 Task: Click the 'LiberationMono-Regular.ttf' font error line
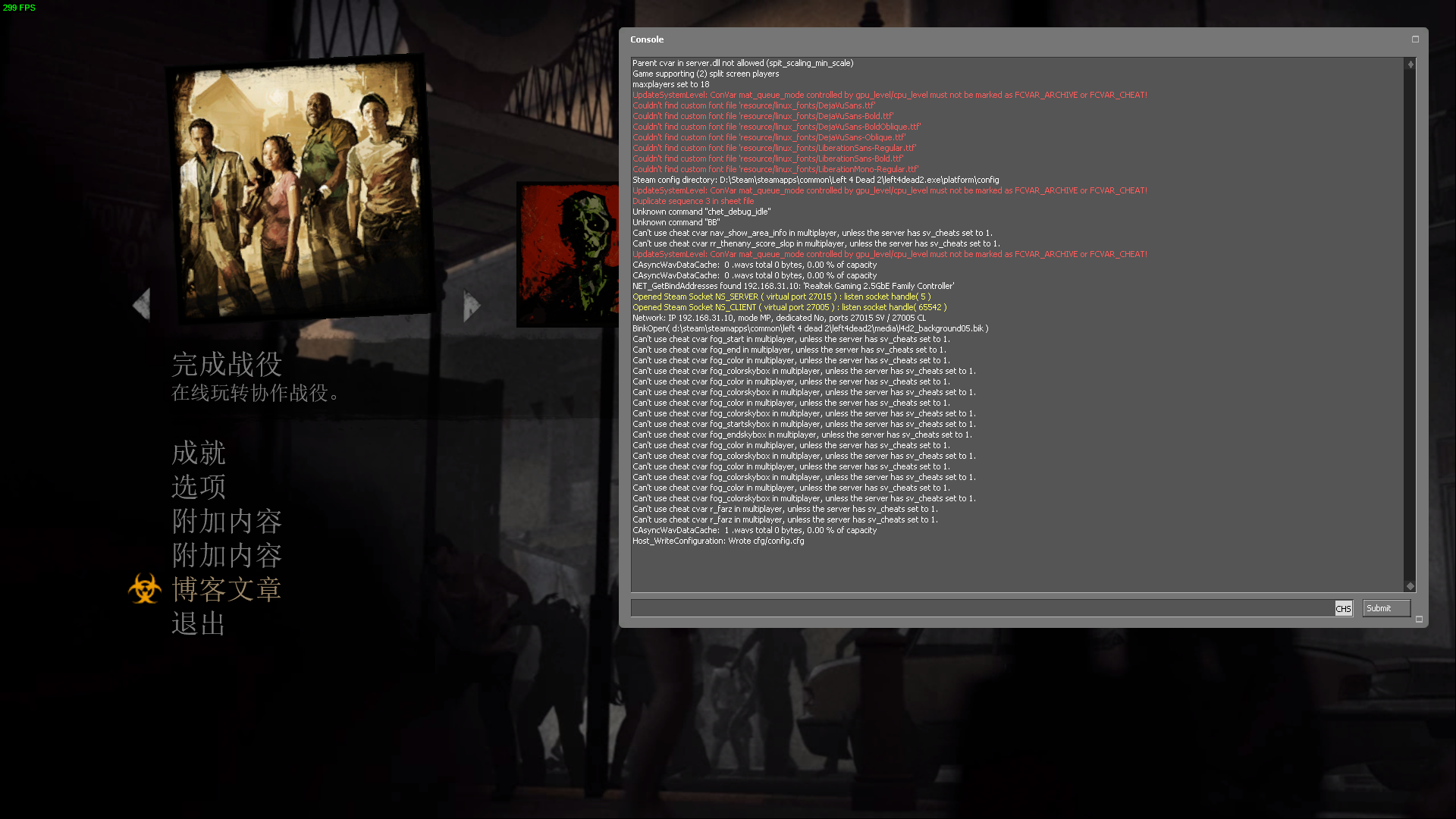click(x=776, y=169)
